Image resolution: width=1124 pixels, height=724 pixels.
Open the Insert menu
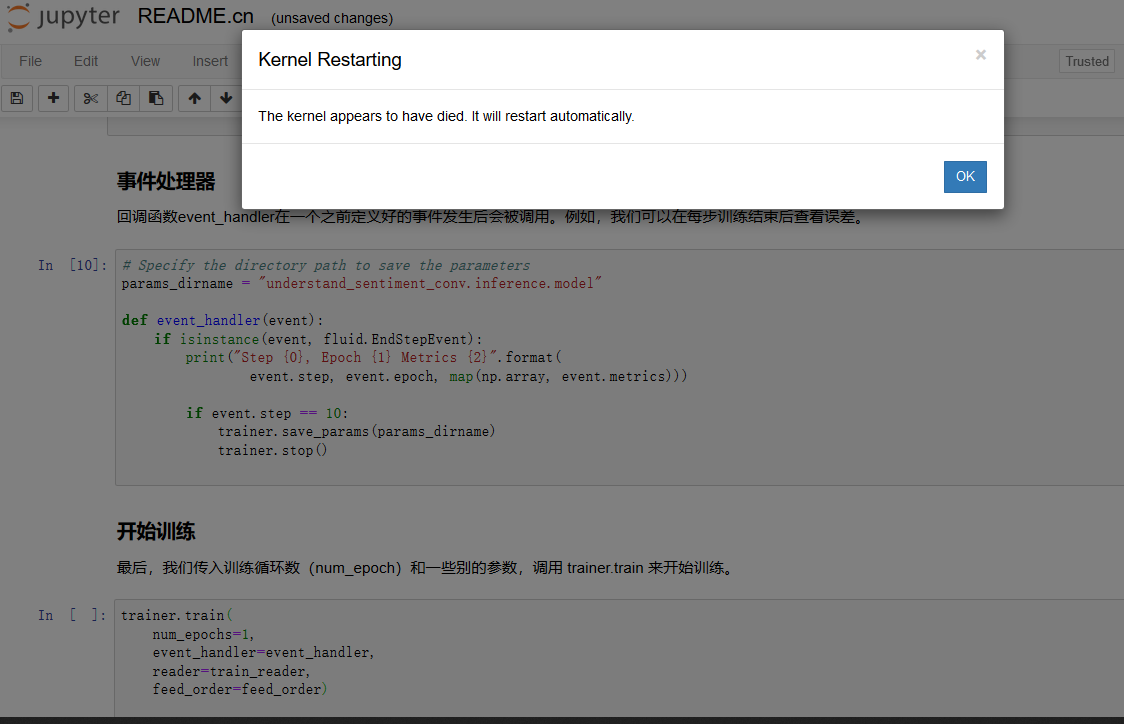(210, 61)
